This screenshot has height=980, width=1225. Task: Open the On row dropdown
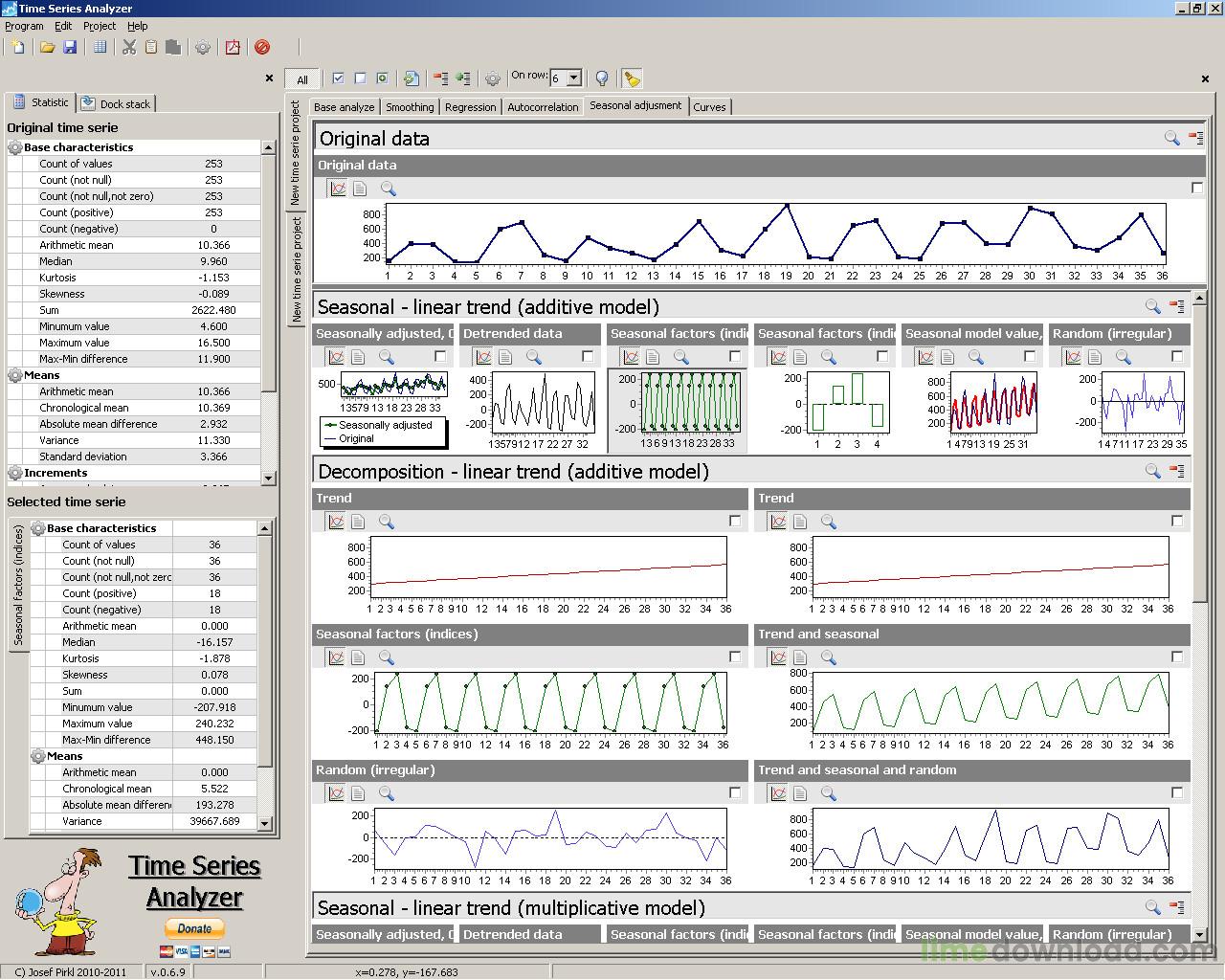[575, 78]
